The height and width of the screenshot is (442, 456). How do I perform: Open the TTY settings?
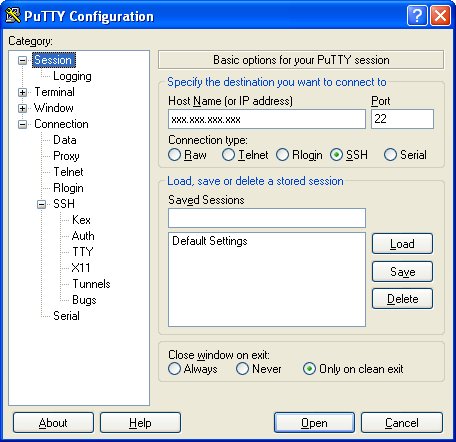click(x=83, y=252)
